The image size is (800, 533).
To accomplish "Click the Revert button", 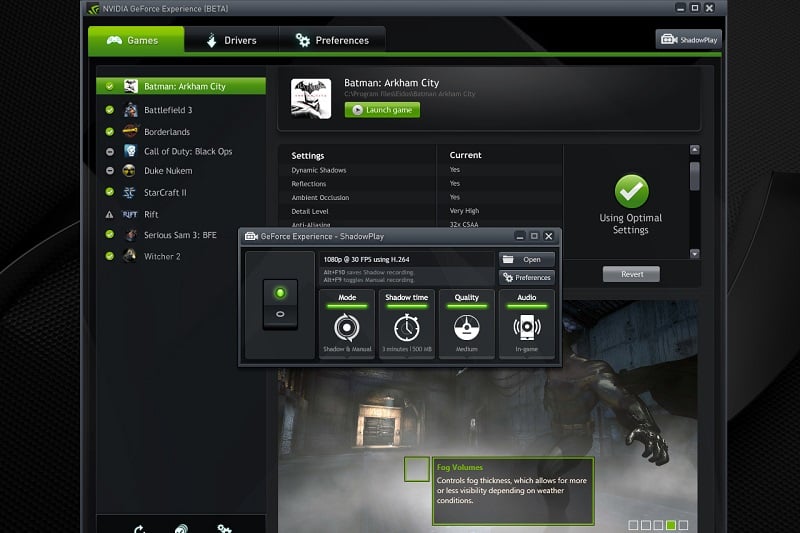I will (x=631, y=274).
